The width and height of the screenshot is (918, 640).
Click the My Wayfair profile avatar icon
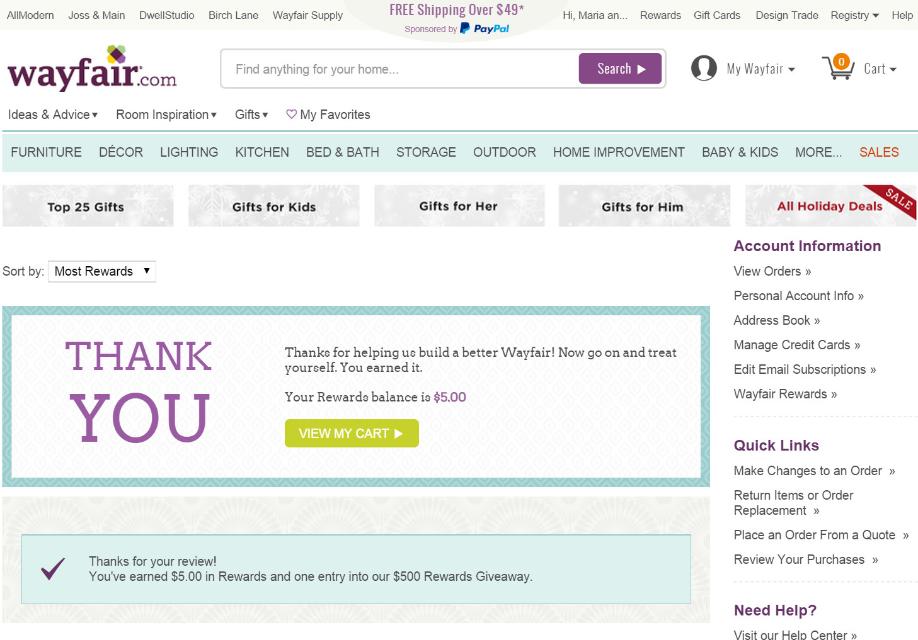click(x=704, y=68)
